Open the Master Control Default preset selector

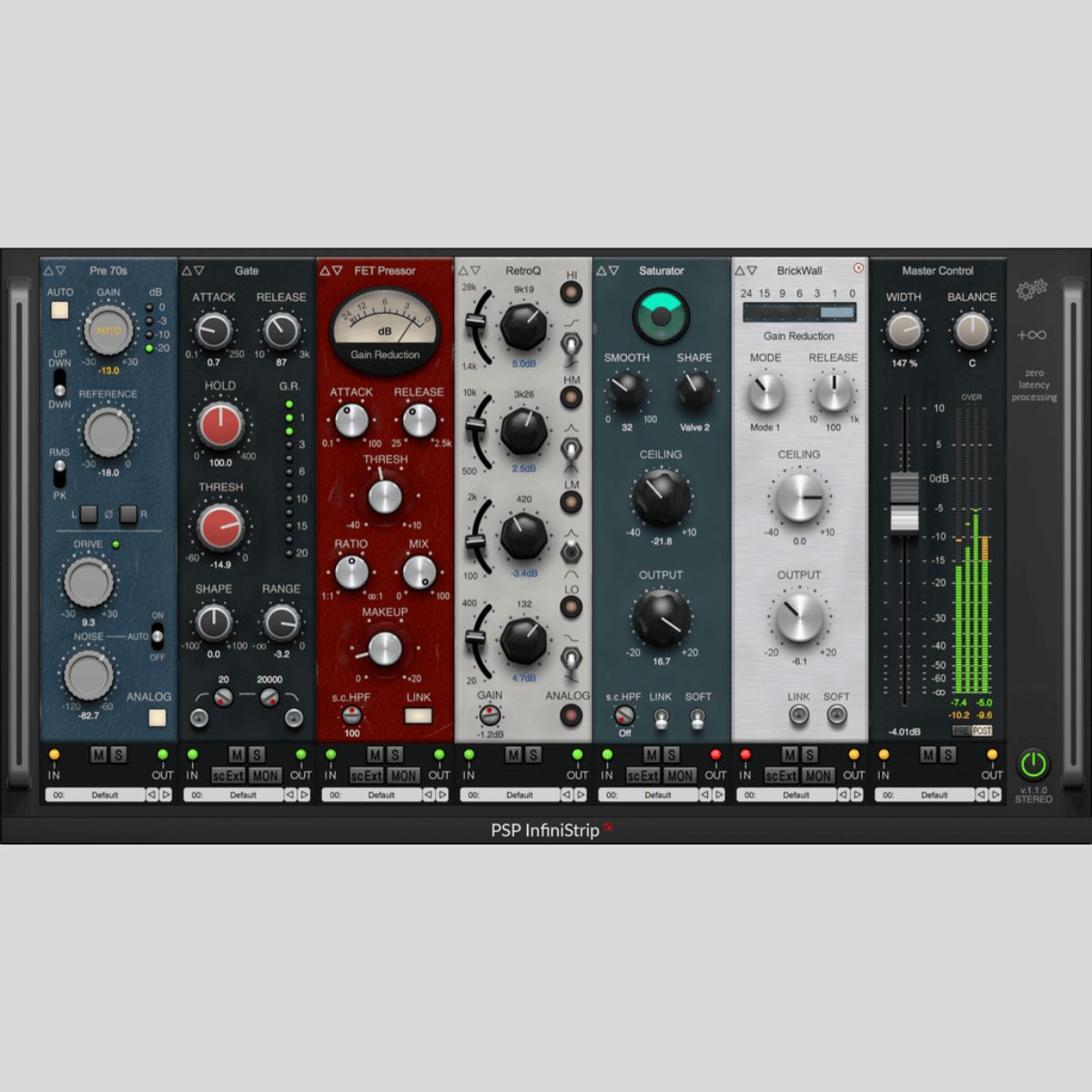[925, 794]
